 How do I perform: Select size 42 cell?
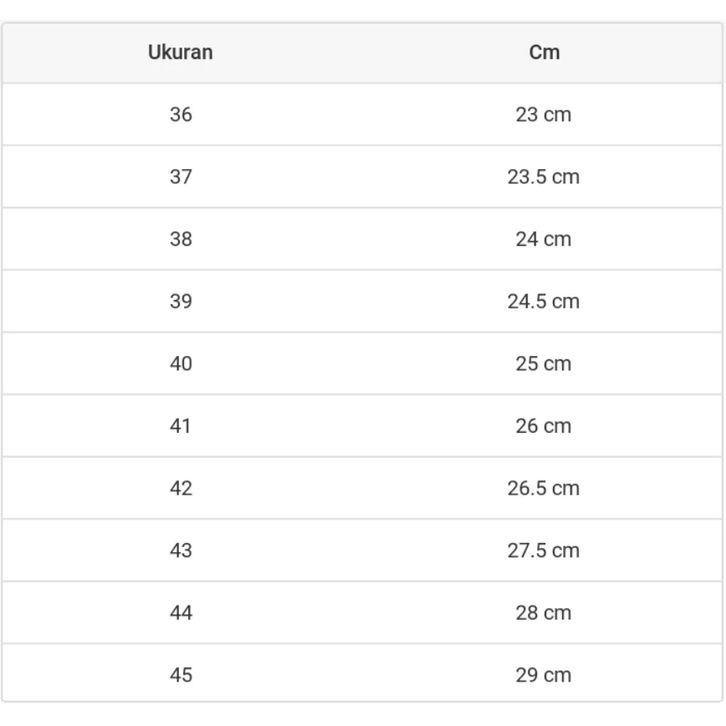(x=180, y=488)
